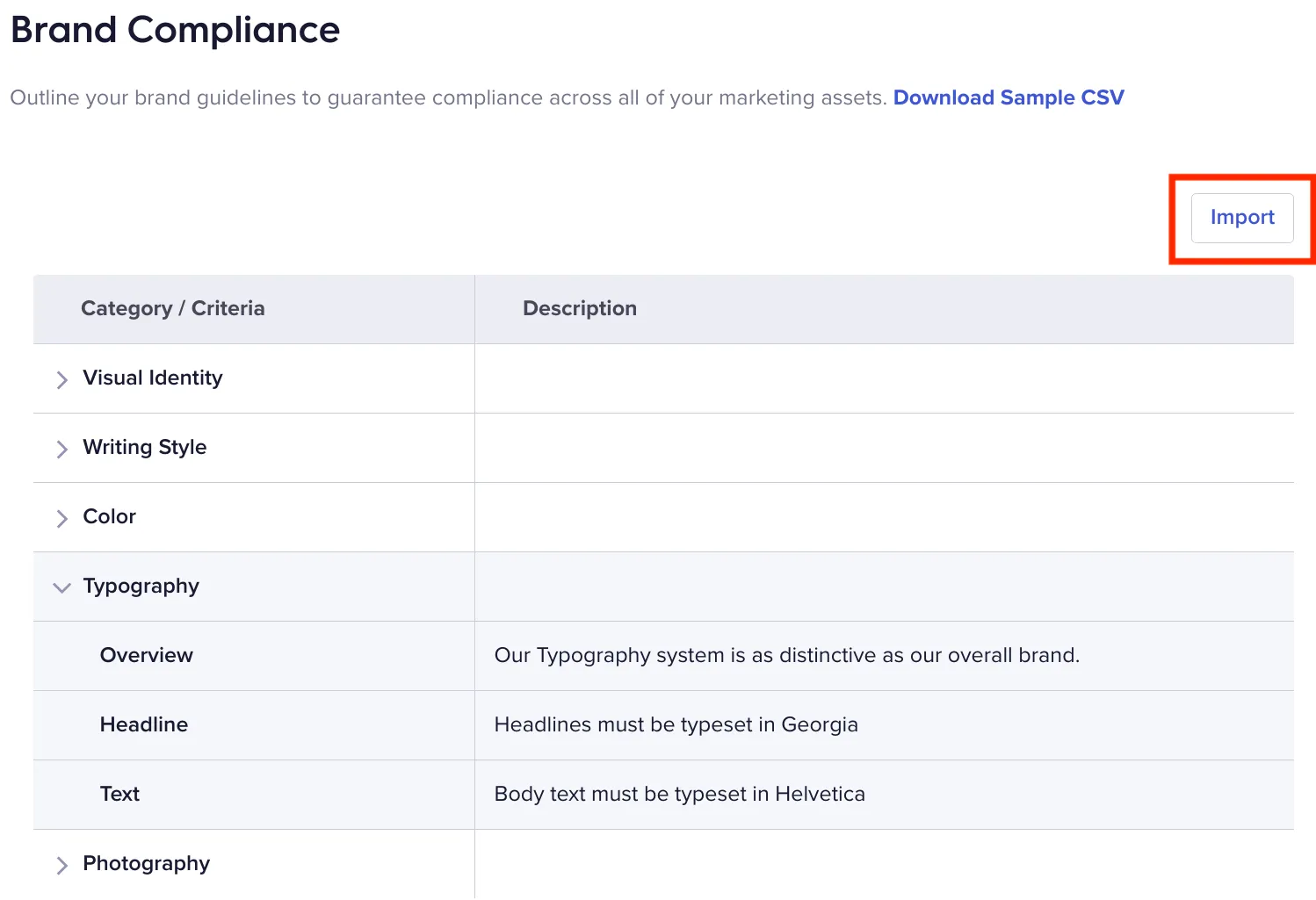Screen dimensions: 1316x900
Task: Select the Photography row label
Action: [147, 863]
